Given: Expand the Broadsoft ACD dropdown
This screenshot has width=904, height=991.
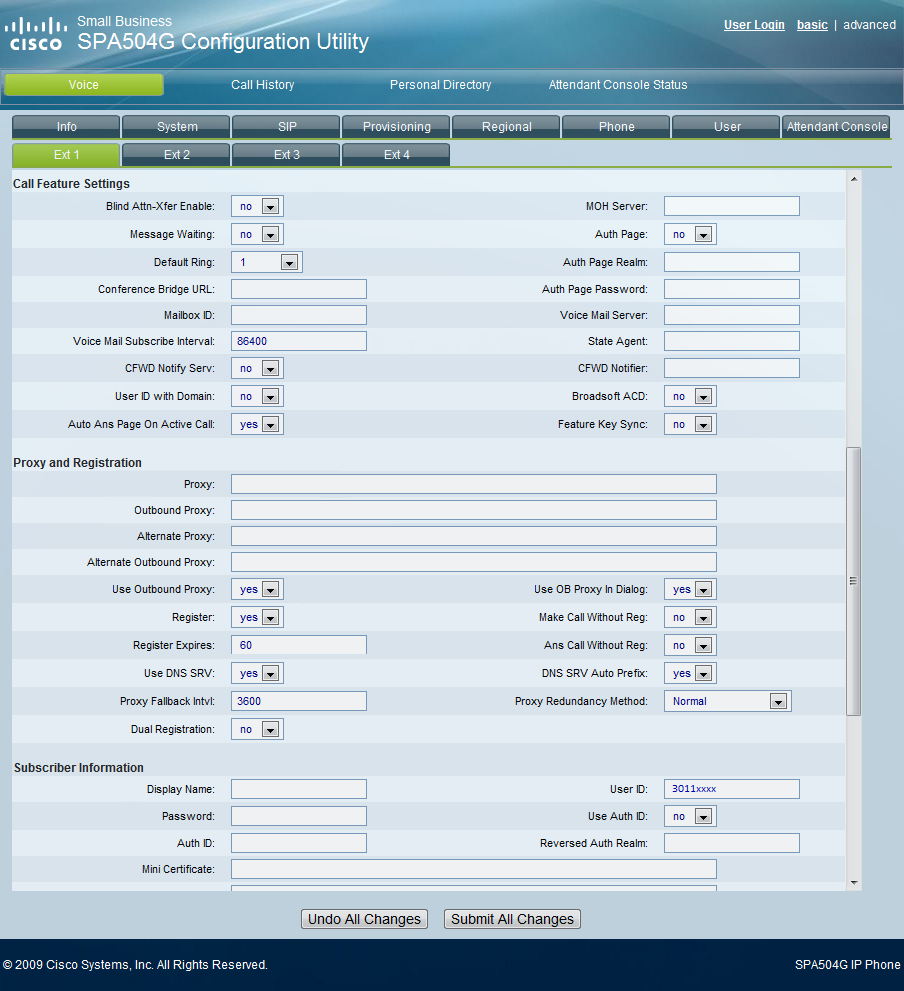Looking at the screenshot, I should click(x=690, y=396).
